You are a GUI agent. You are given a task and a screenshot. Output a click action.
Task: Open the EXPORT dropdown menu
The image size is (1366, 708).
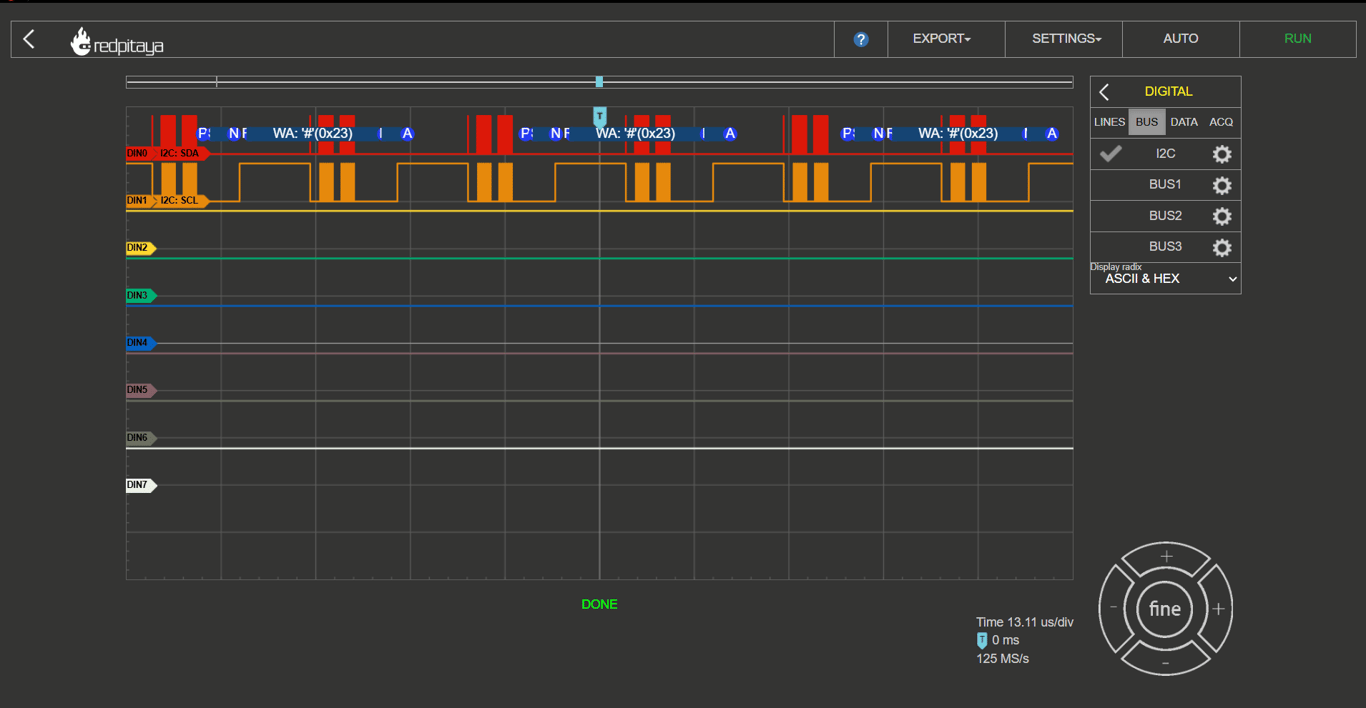[x=942, y=39]
